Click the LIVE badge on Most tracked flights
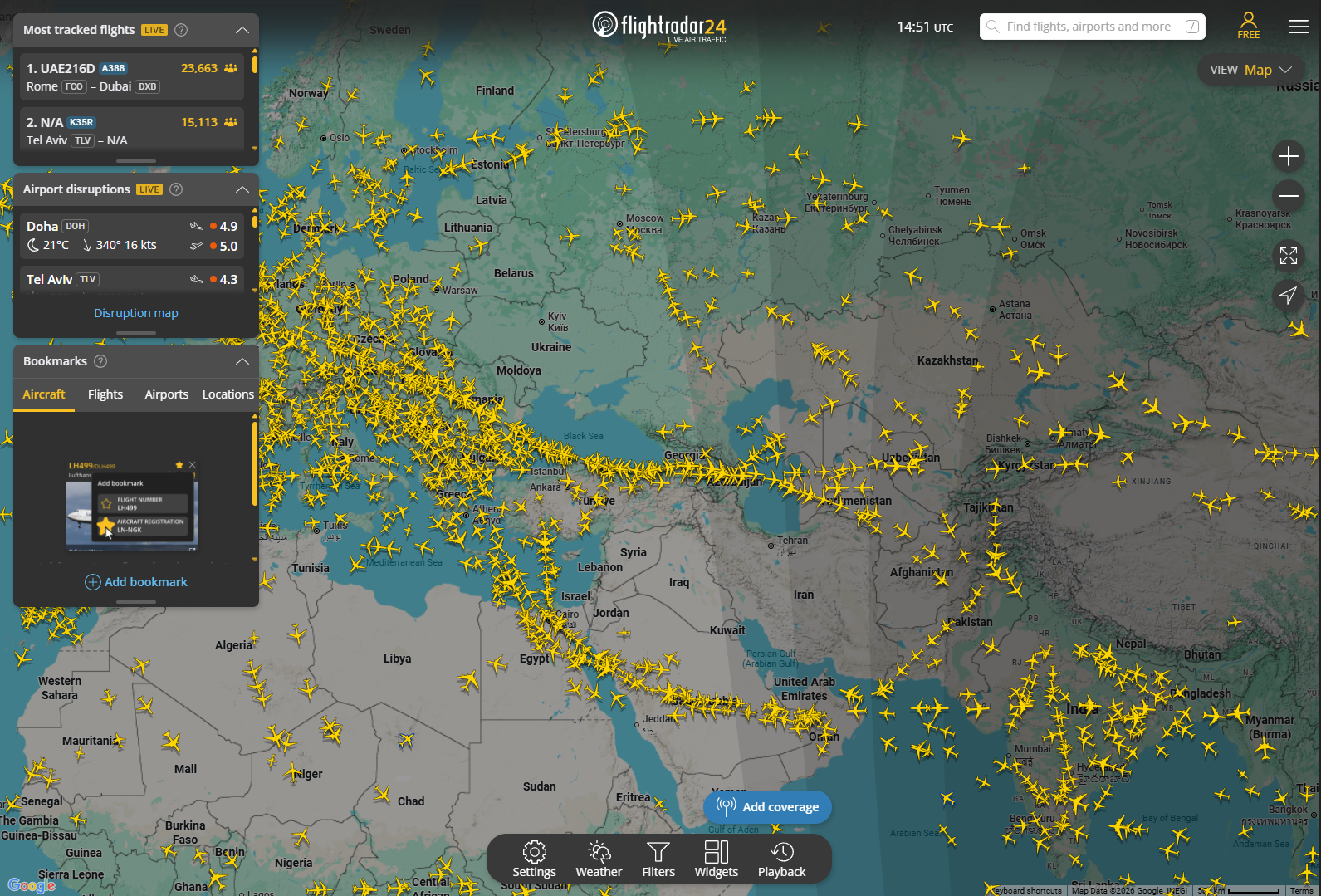Image resolution: width=1321 pixels, height=896 pixels. pos(154,30)
